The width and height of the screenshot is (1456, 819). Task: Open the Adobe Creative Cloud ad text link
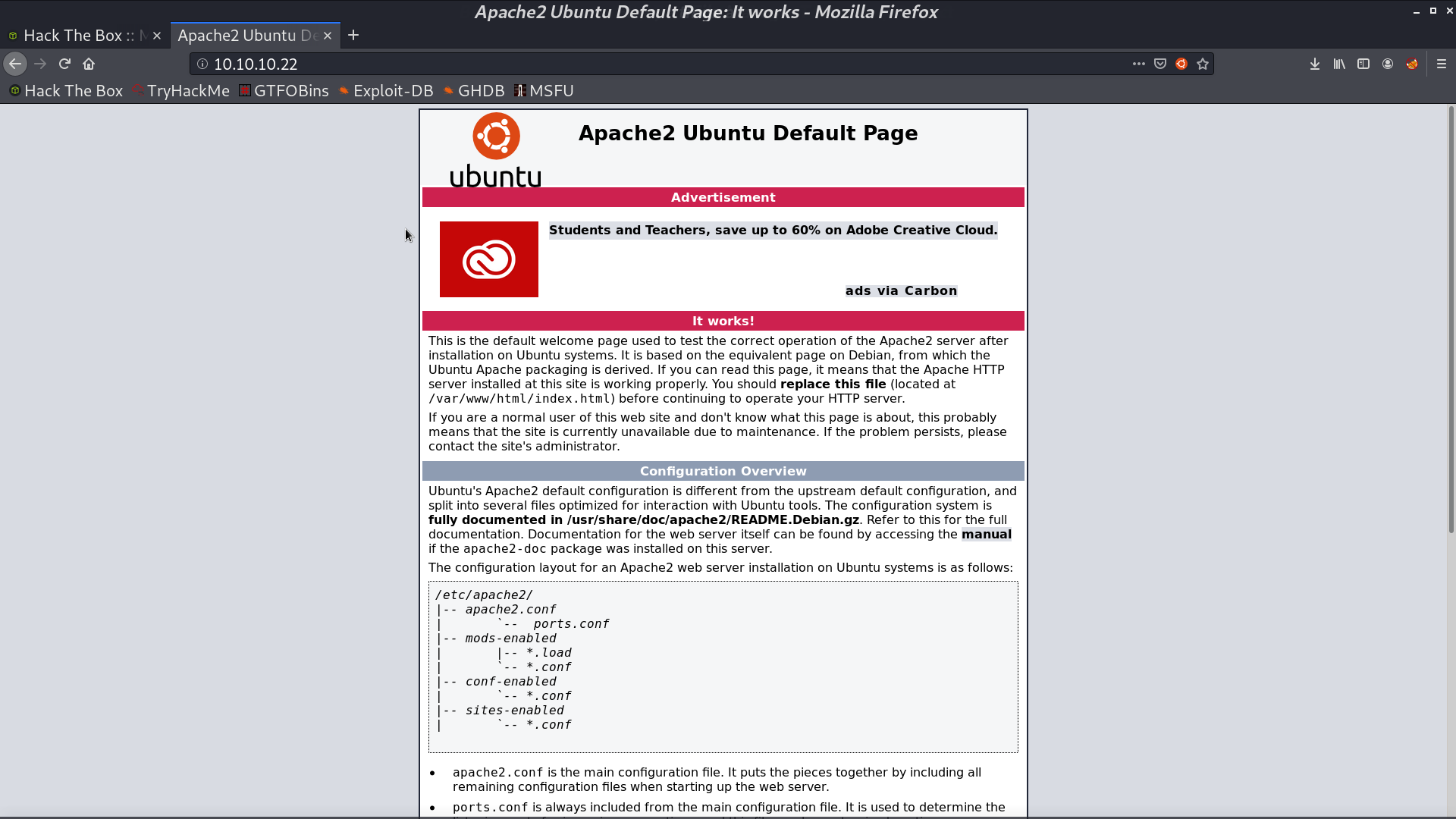tap(773, 231)
